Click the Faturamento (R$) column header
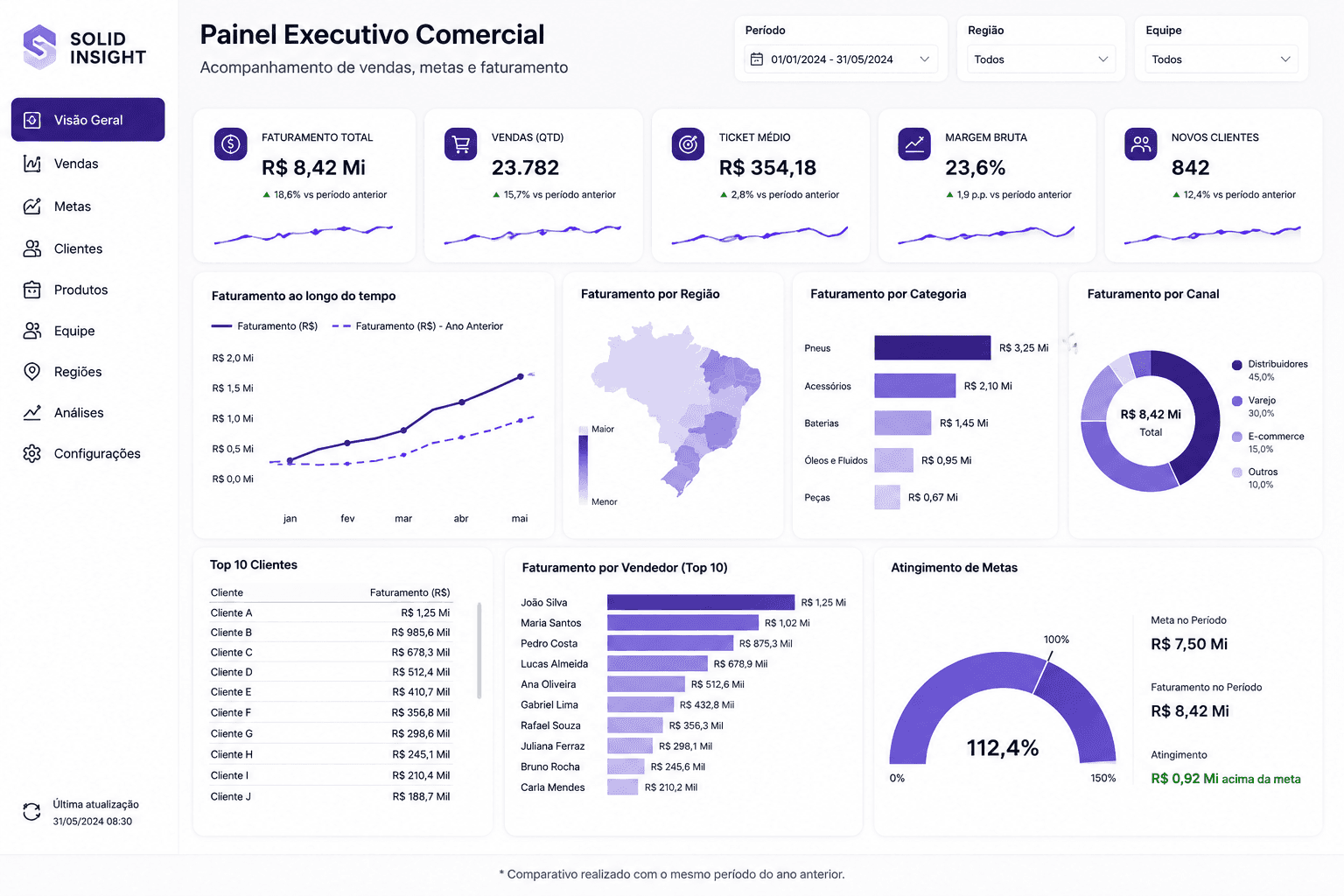 pyautogui.click(x=410, y=593)
